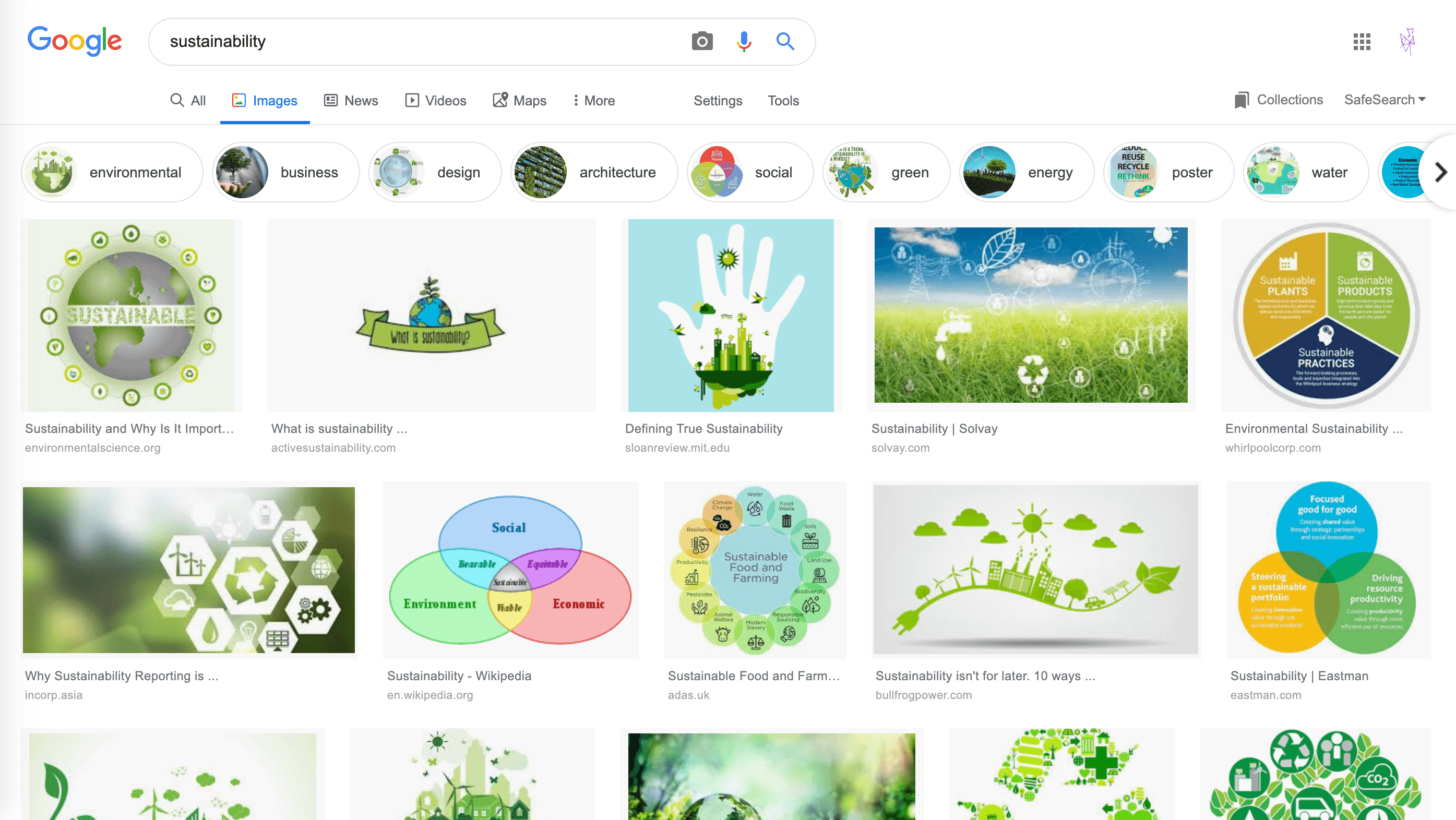Open the Solvay grass field image
This screenshot has width=1456, height=820.
(1031, 316)
